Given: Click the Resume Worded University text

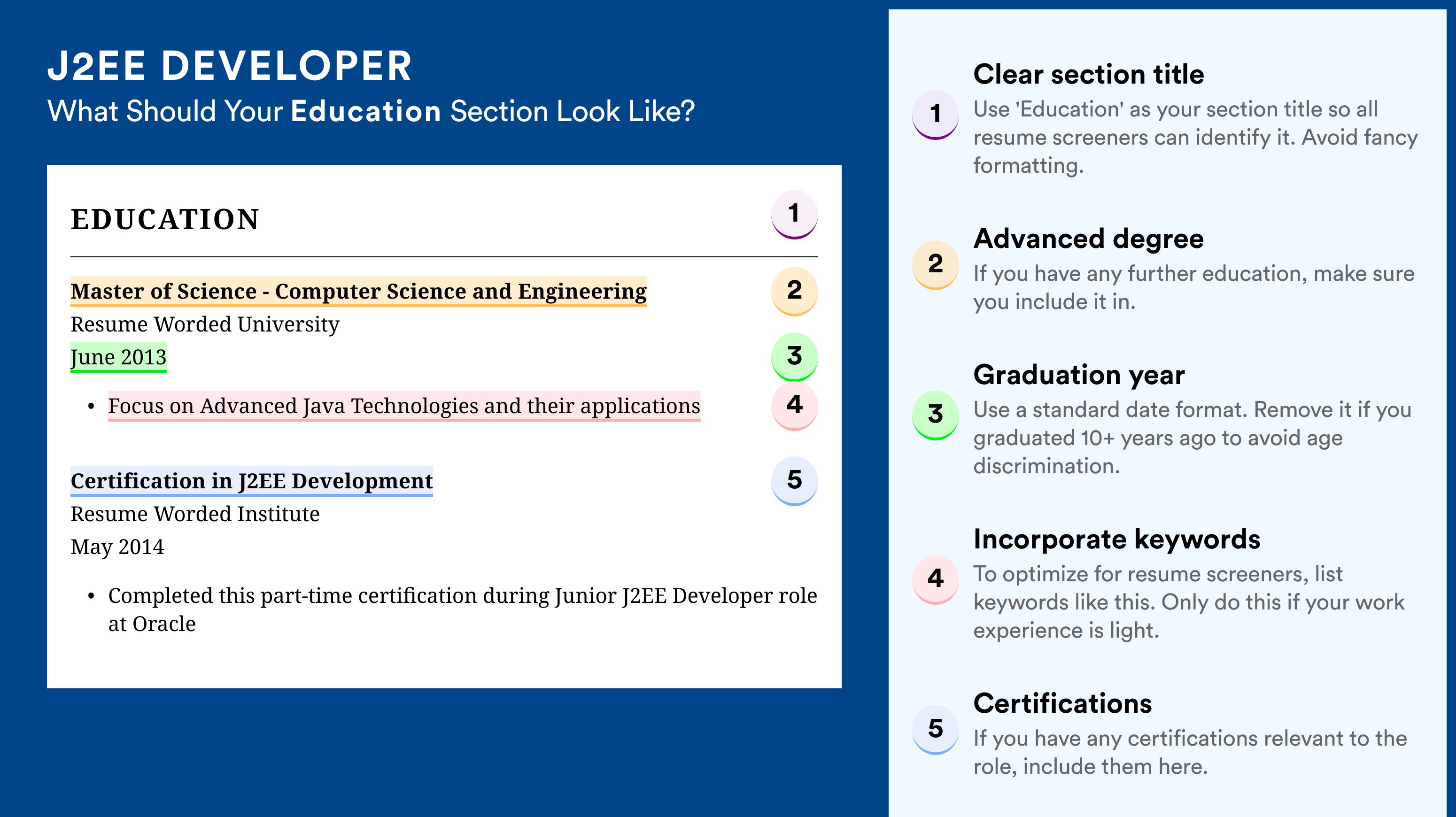Looking at the screenshot, I should pyautogui.click(x=205, y=324).
